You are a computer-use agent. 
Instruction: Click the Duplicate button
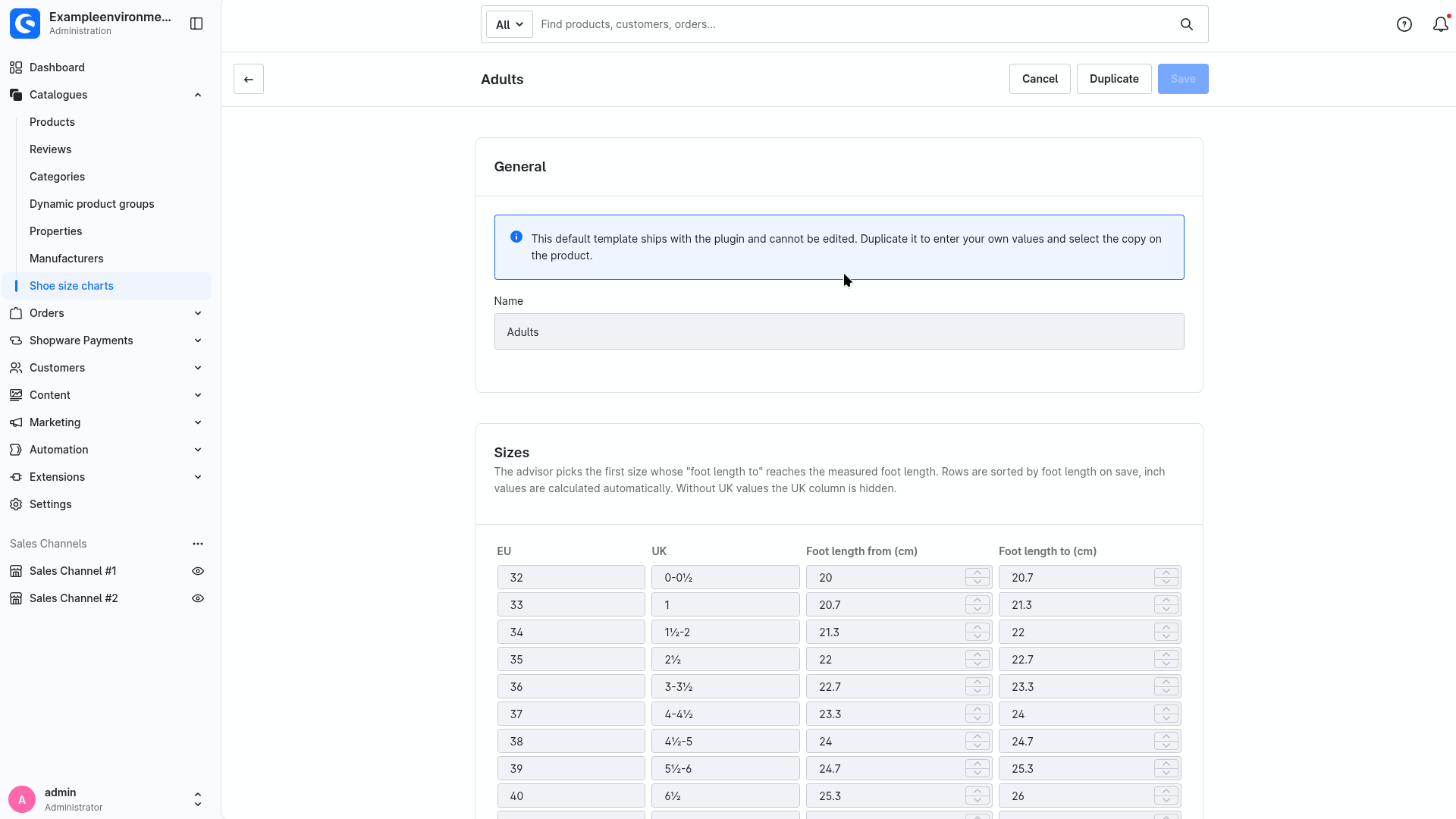tap(1114, 79)
